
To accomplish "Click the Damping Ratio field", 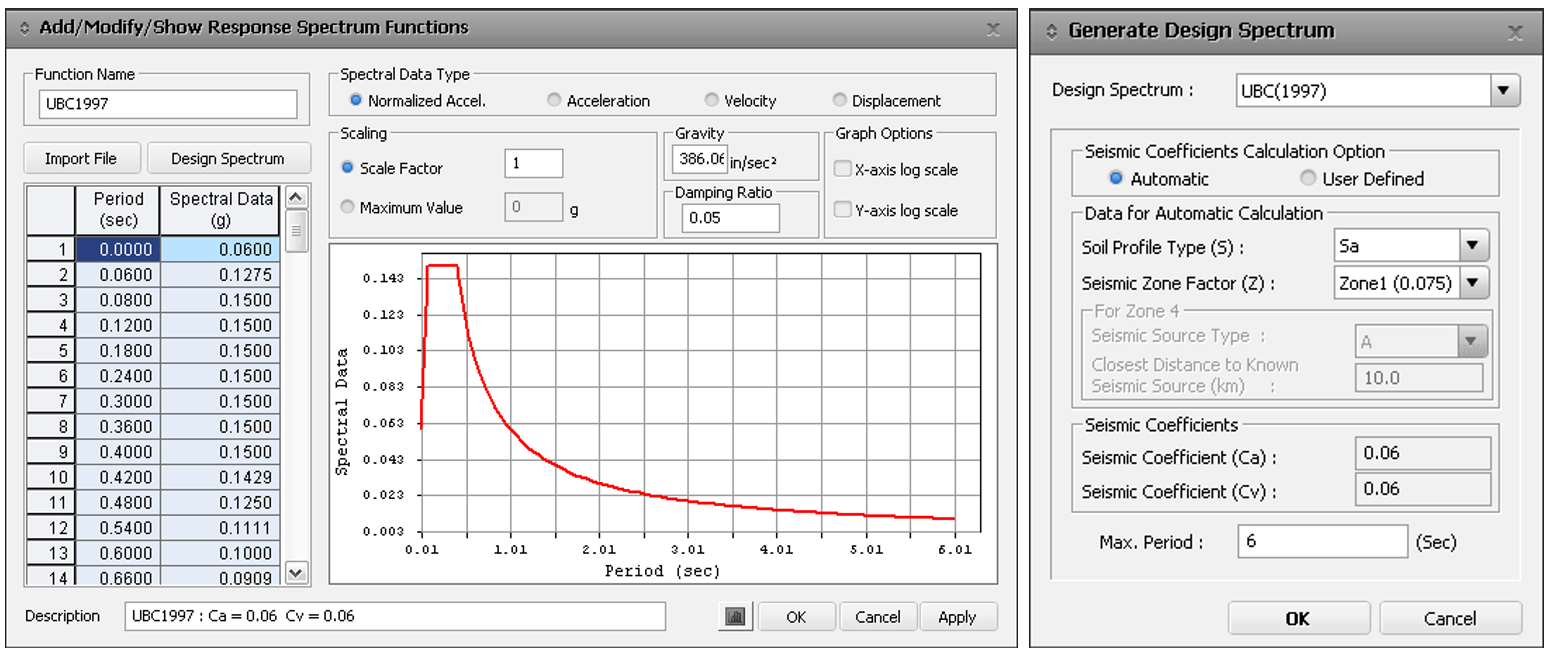I will coord(730,218).
